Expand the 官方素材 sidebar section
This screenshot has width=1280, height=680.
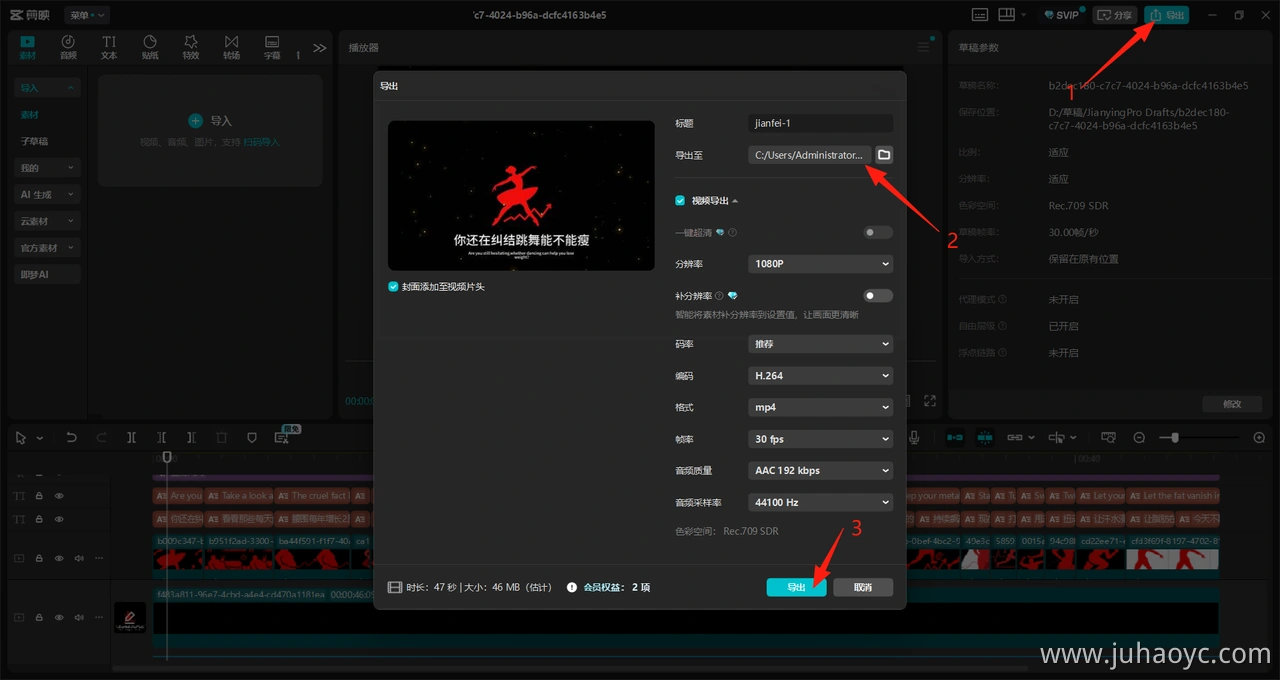(47, 248)
